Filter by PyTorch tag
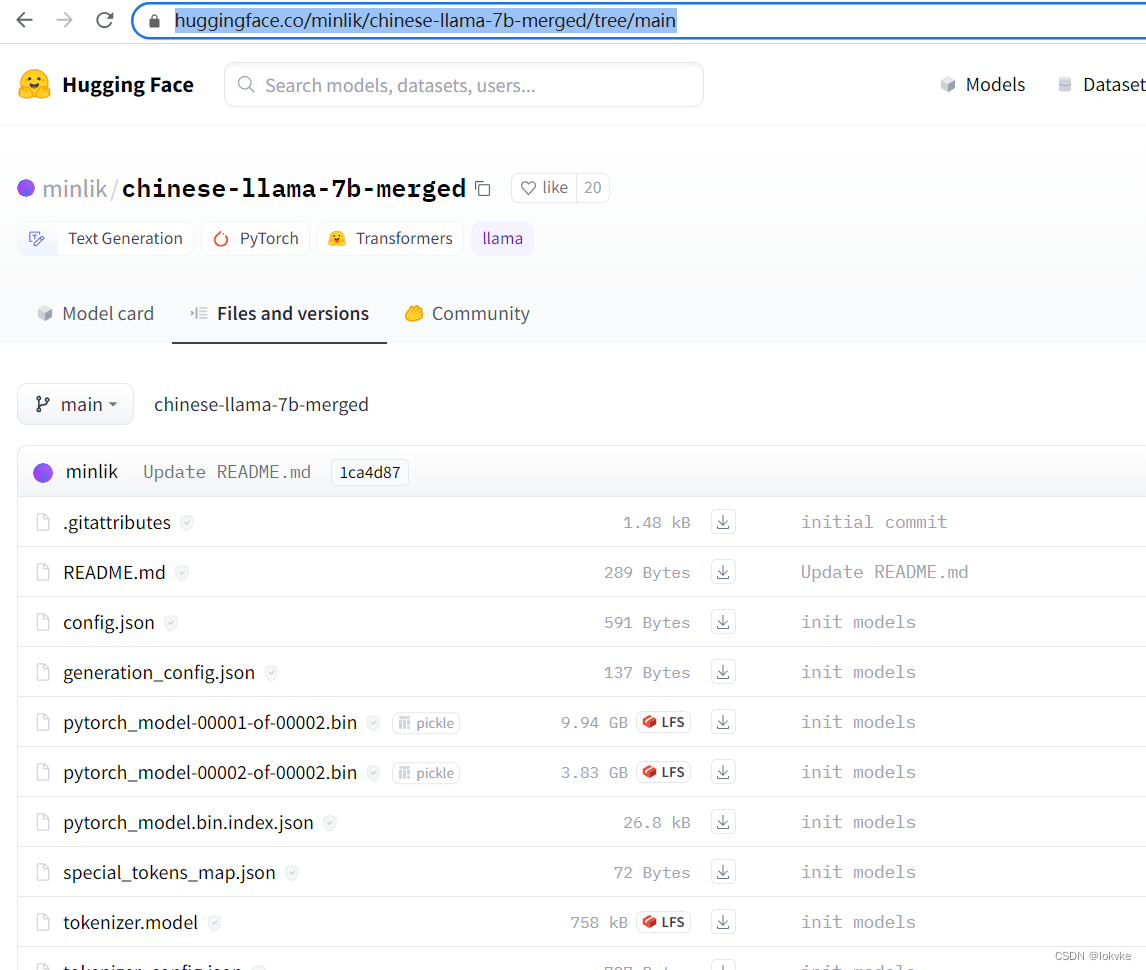 click(255, 238)
